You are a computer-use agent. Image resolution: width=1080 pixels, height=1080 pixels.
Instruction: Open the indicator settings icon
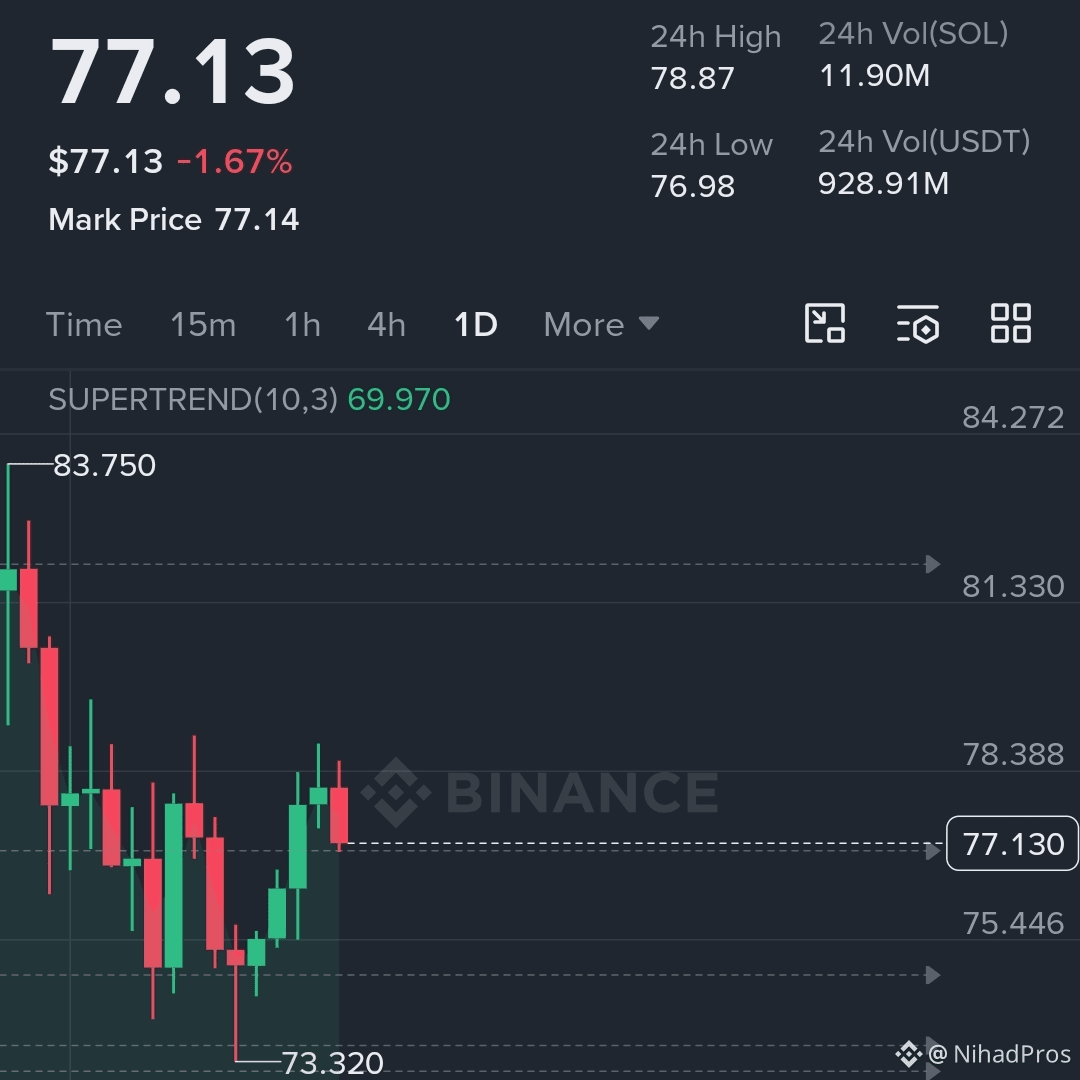click(x=917, y=324)
